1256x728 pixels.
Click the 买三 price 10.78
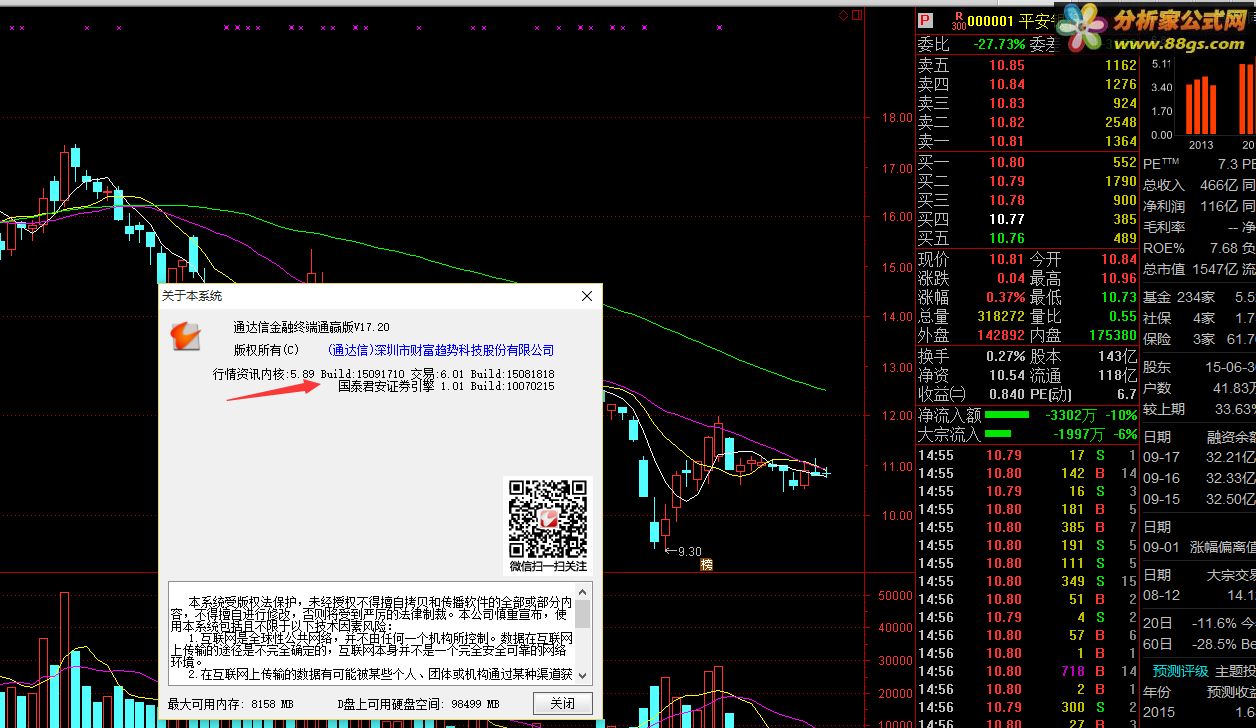tap(1007, 200)
